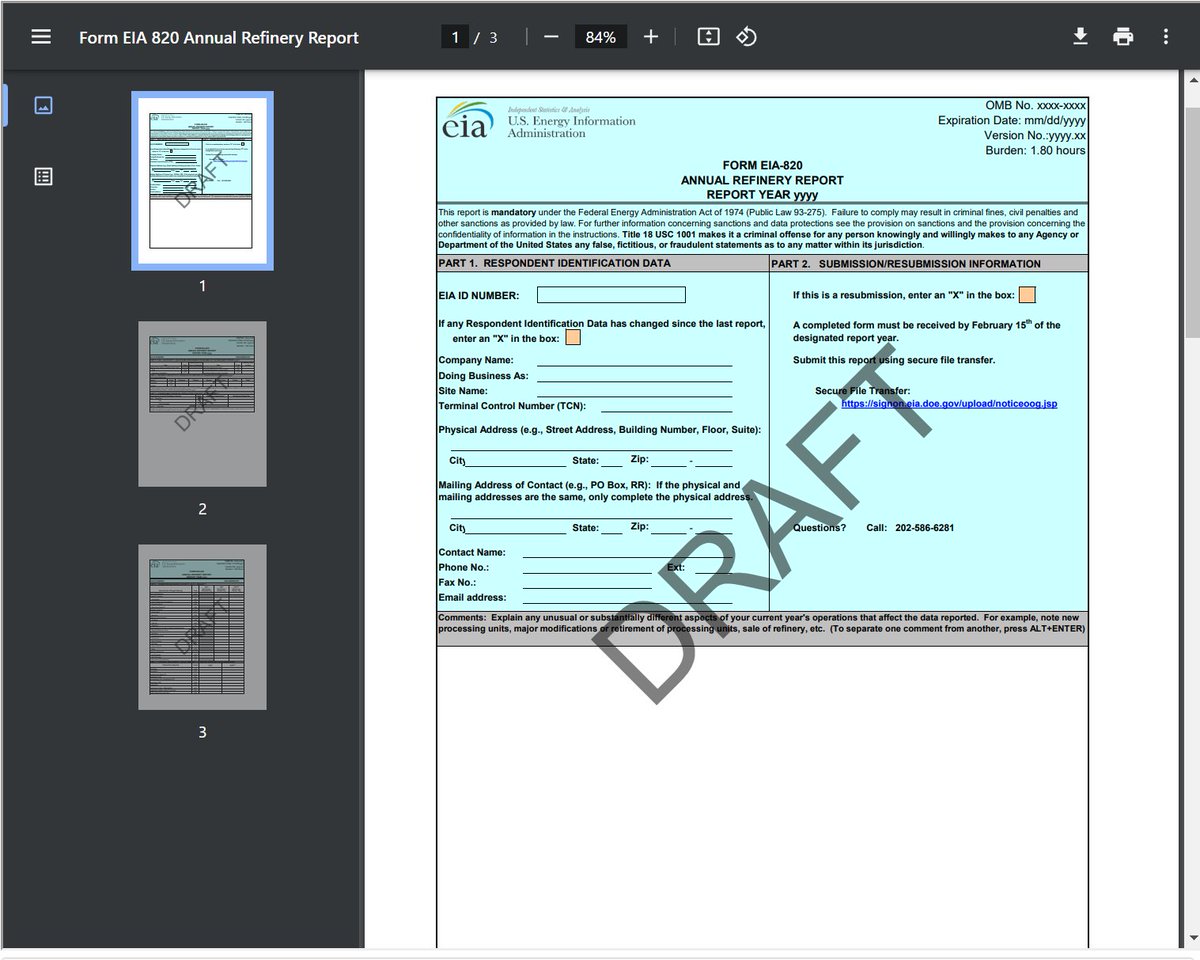This screenshot has width=1200, height=960.
Task: Click the zoom in plus button
Action: point(651,37)
